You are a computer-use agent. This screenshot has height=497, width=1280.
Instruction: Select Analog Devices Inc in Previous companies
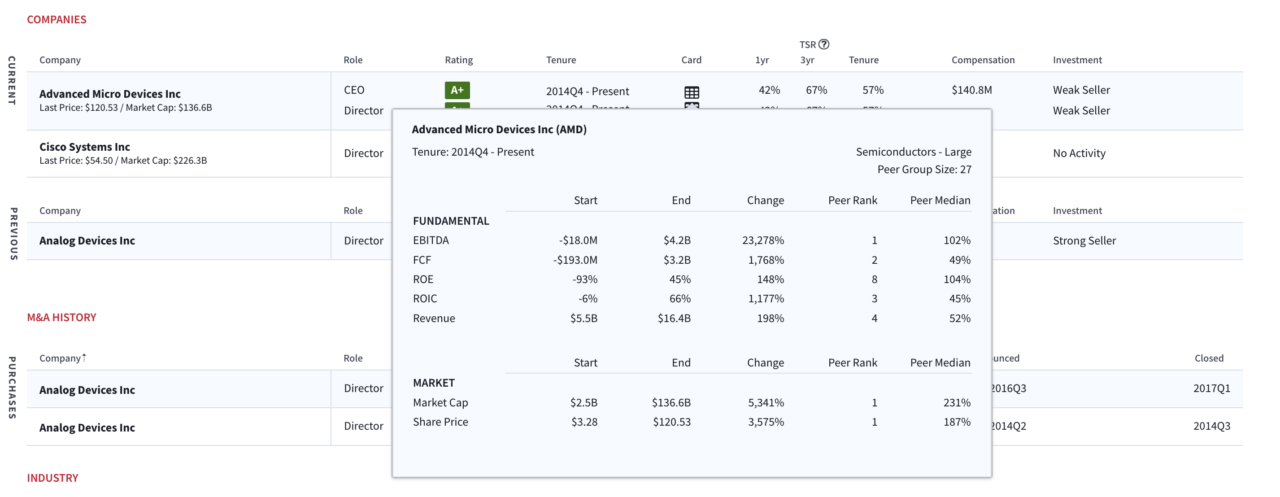87,241
